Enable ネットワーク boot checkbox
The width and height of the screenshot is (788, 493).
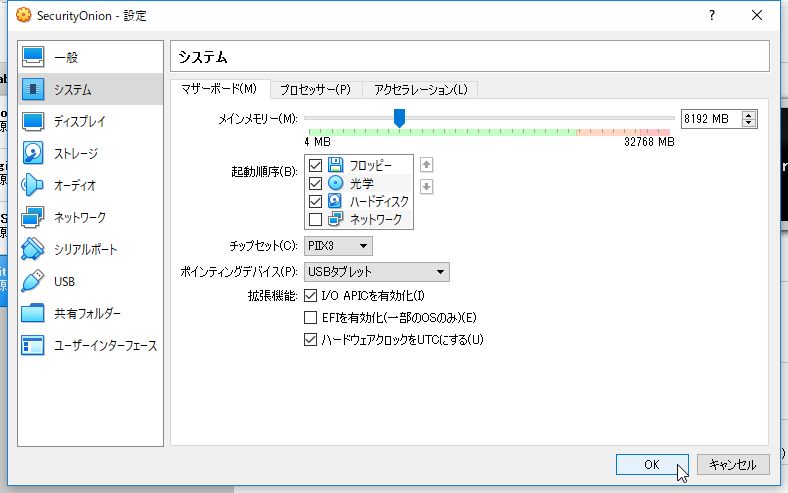(315, 219)
